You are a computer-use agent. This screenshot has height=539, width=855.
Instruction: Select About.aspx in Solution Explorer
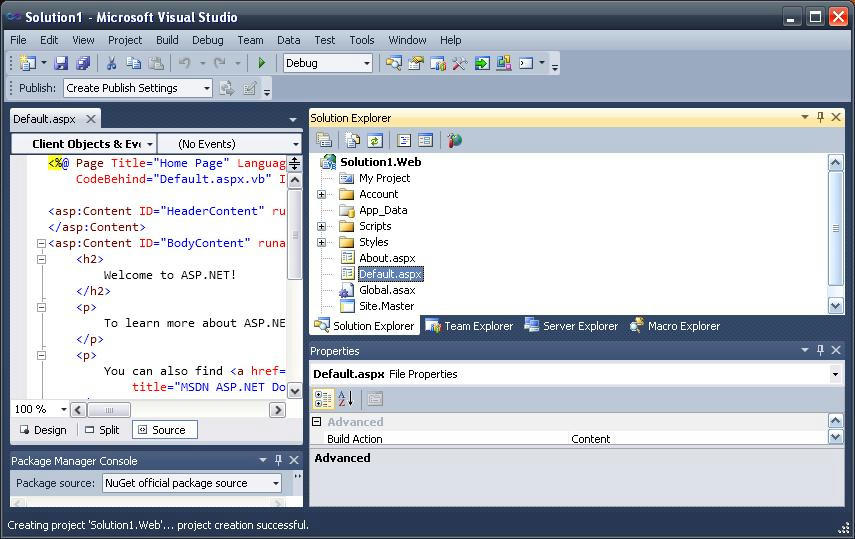coord(387,259)
